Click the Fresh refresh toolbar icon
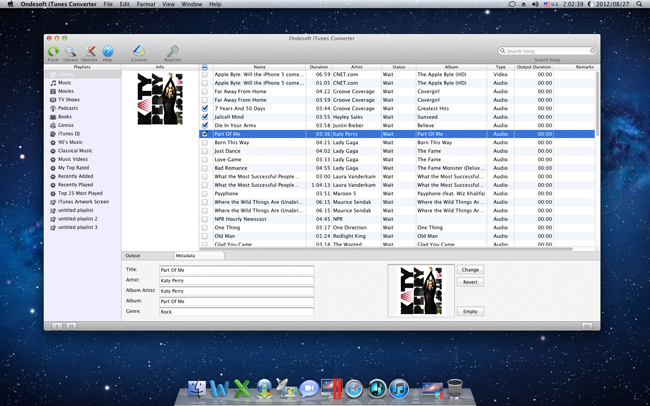 tap(53, 51)
